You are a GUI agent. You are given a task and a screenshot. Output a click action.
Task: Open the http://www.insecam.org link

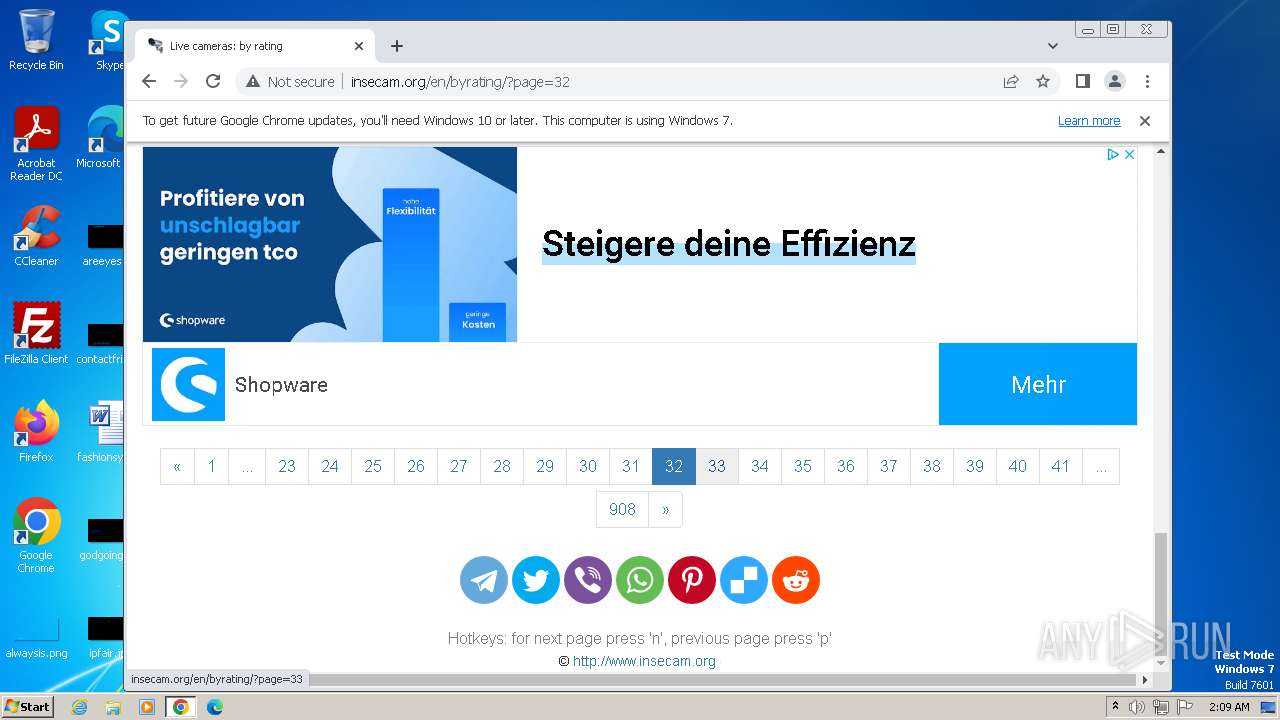tap(644, 661)
